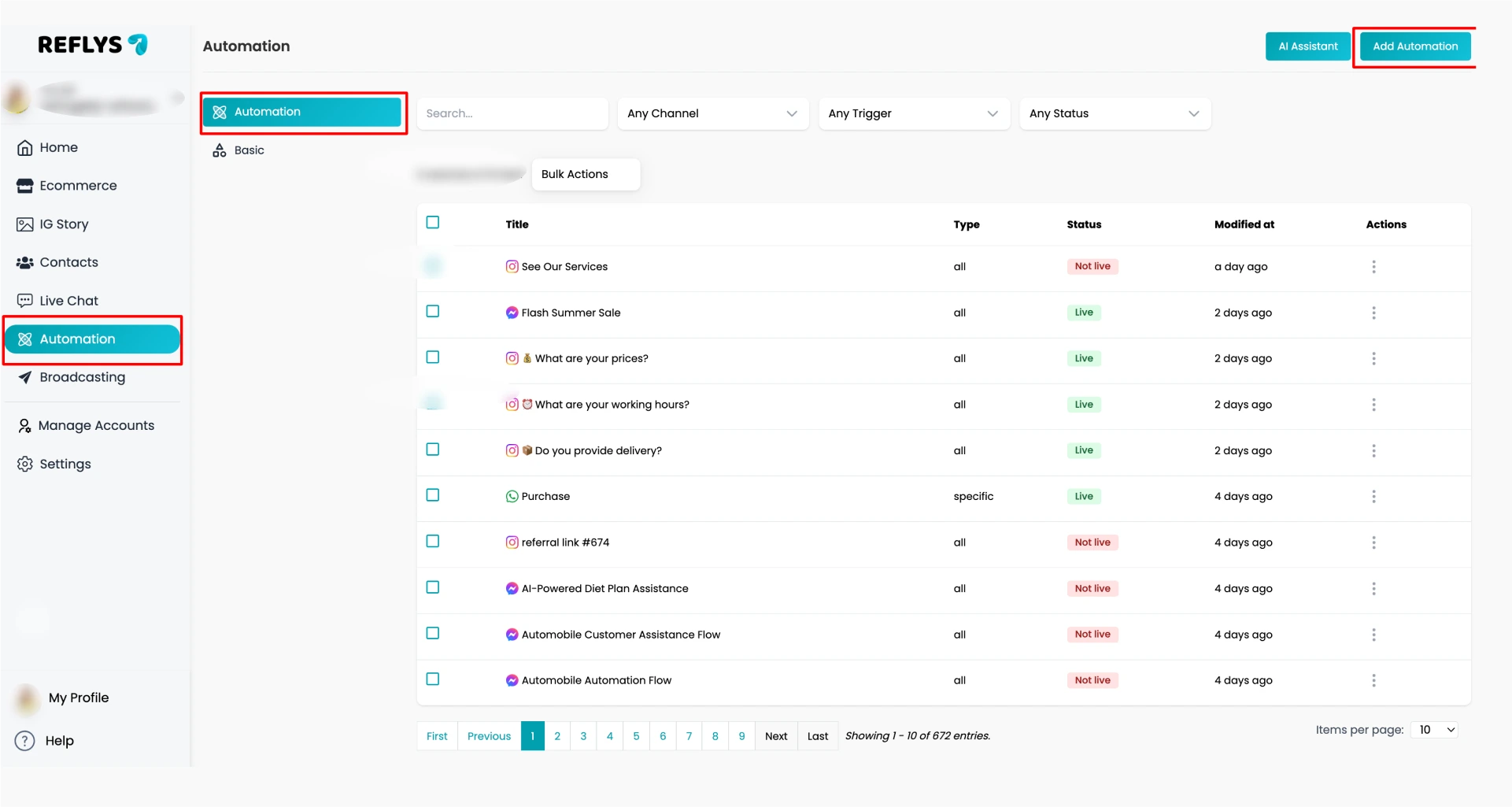Click the Help question mark icon
The image size is (1512, 807).
coord(25,741)
